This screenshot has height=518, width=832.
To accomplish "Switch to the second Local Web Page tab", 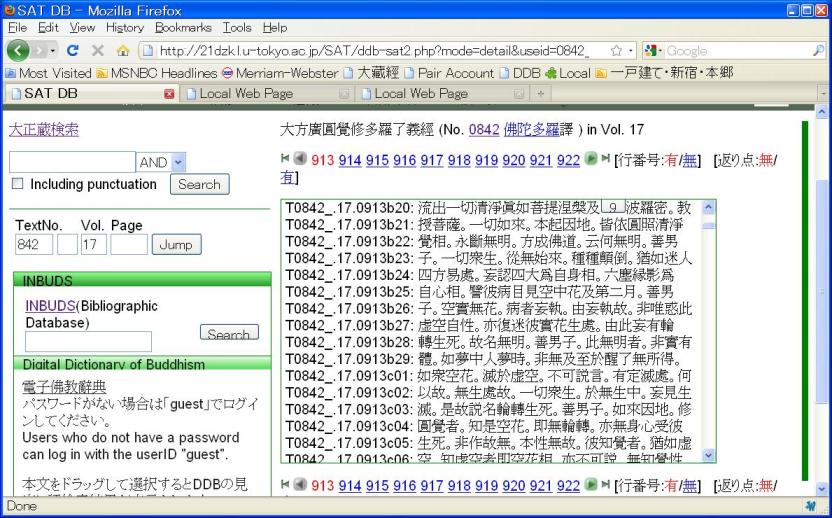I will (x=443, y=94).
